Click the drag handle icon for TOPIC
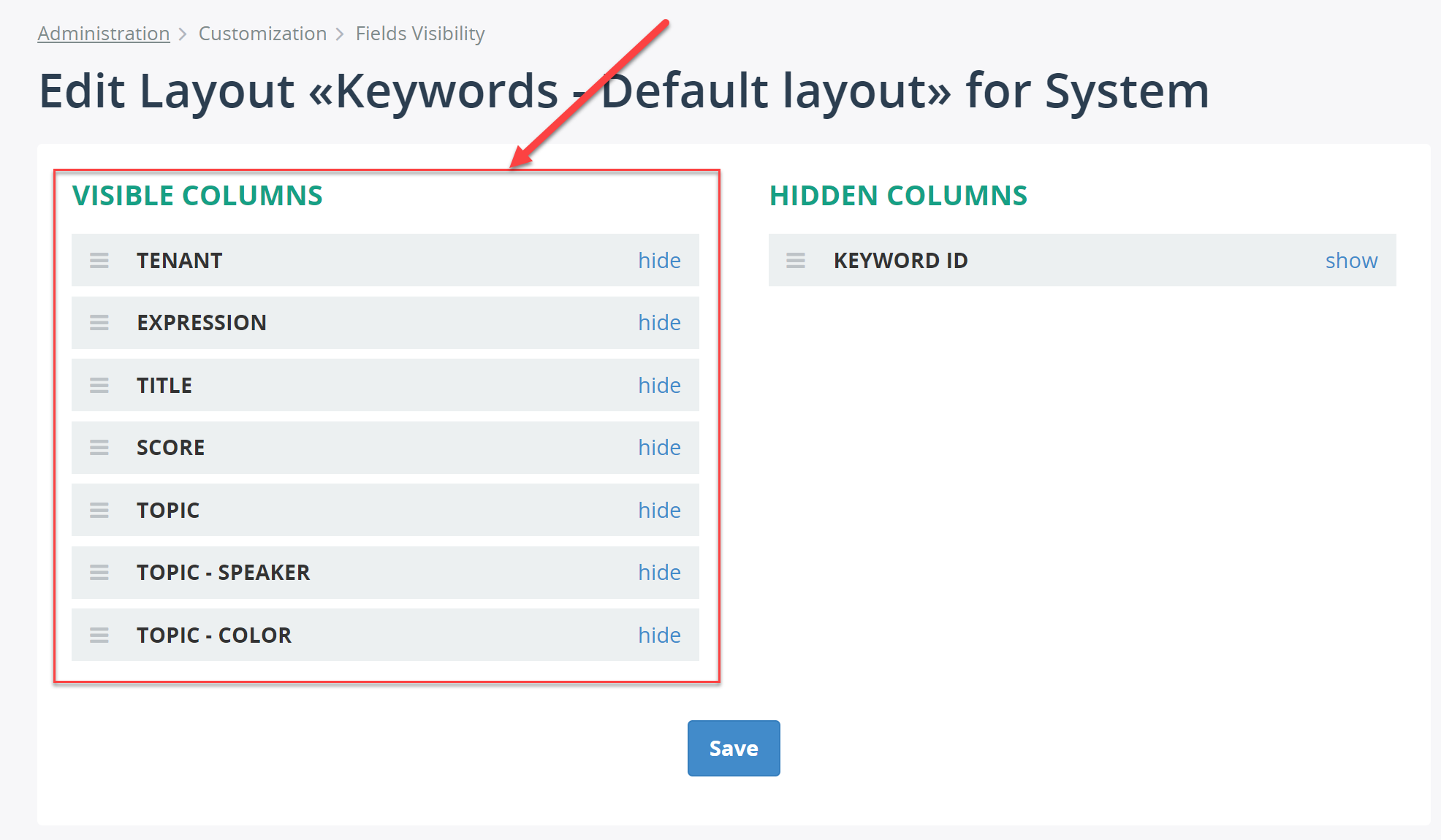Screen dimensions: 1441x840 tap(98, 510)
